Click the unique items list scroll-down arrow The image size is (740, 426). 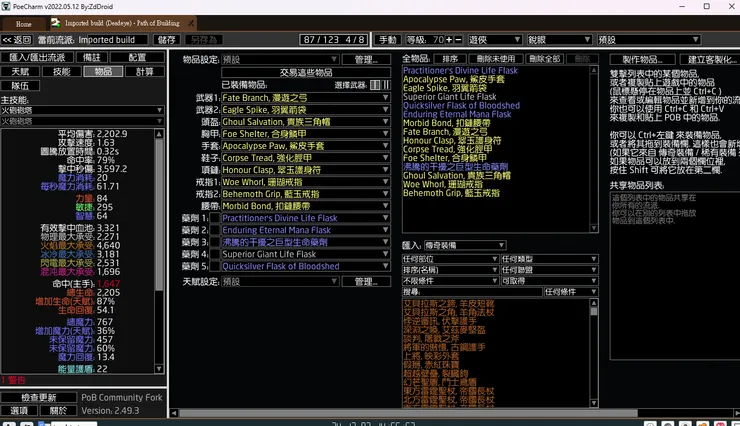[x=594, y=403]
